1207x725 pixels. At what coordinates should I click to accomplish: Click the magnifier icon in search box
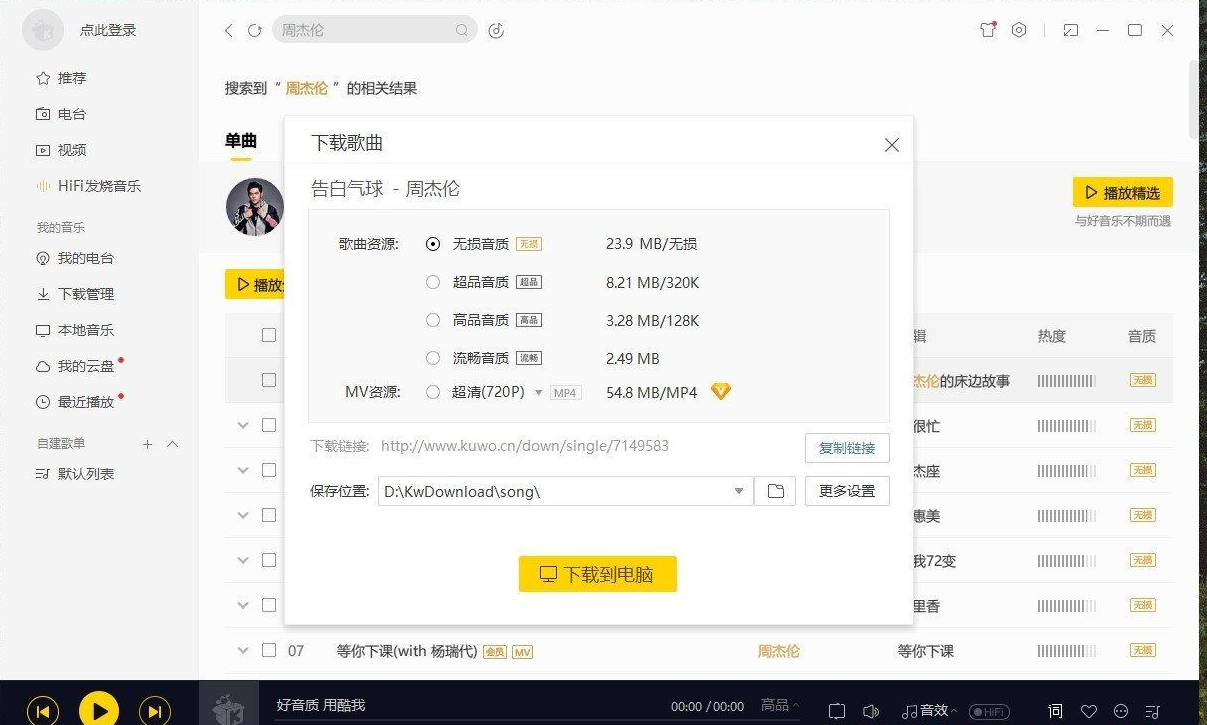[461, 31]
